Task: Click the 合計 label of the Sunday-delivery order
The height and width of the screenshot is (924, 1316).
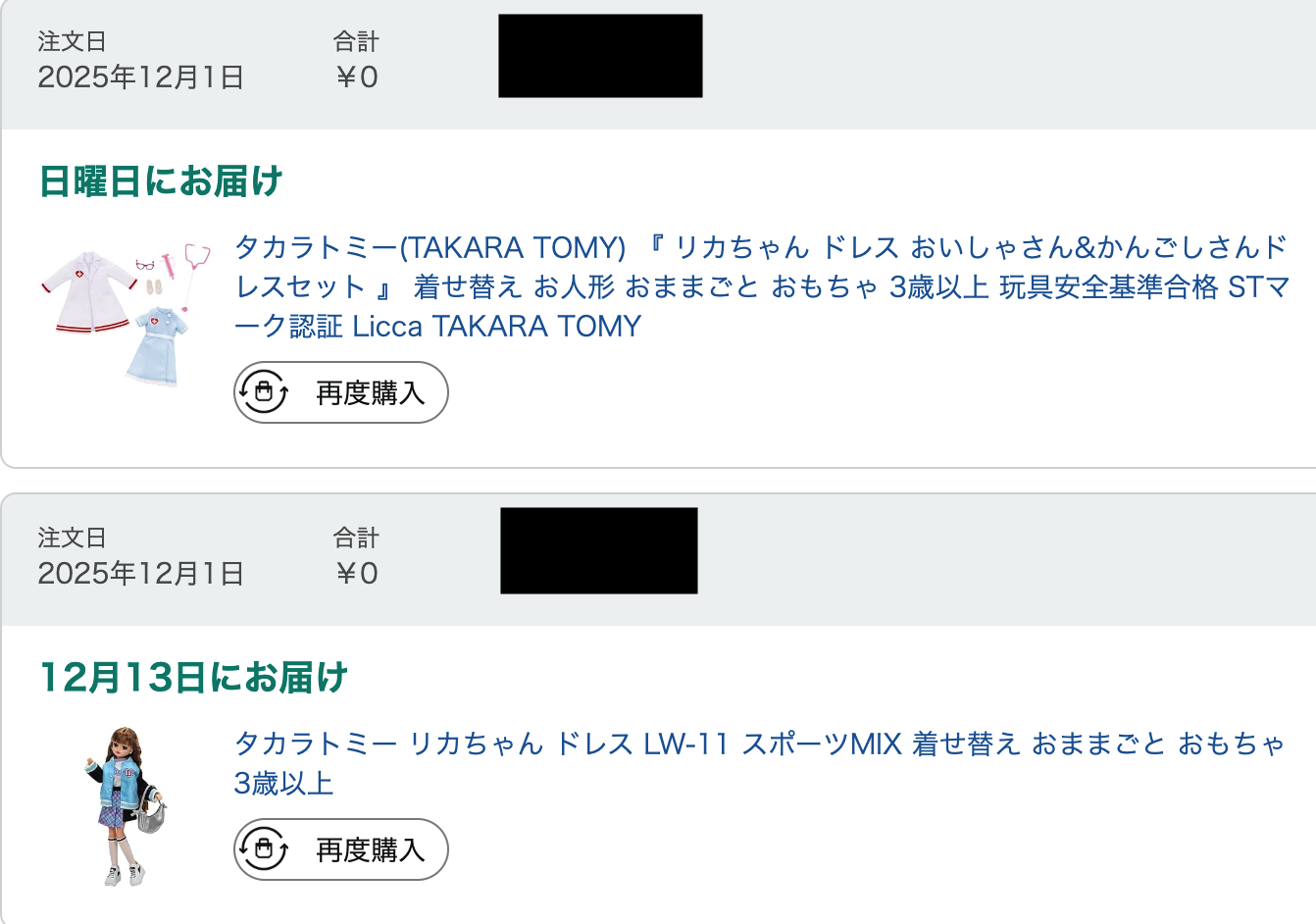Action: click(355, 41)
